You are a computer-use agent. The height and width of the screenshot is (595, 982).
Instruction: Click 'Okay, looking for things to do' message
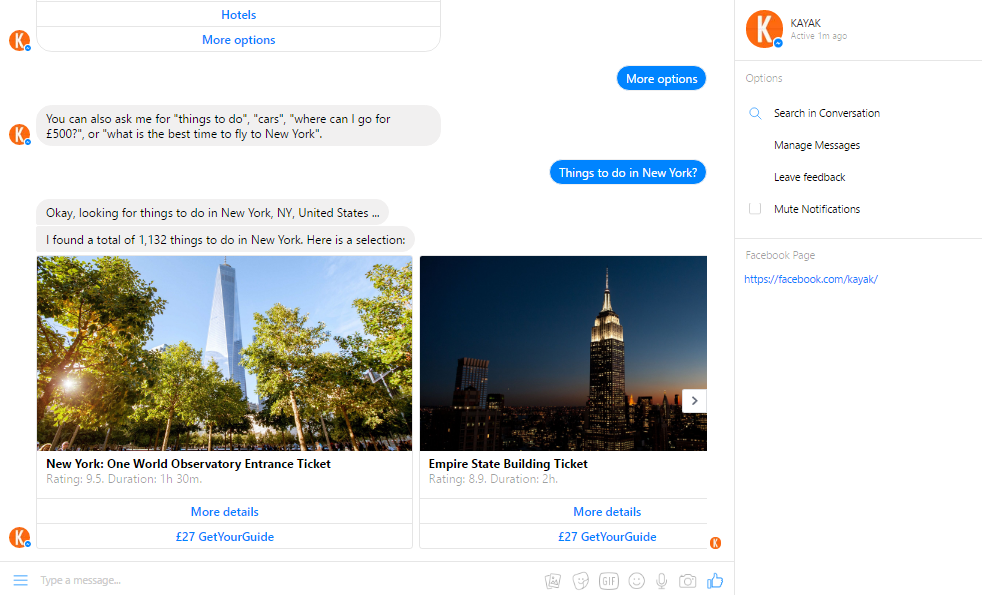(212, 213)
